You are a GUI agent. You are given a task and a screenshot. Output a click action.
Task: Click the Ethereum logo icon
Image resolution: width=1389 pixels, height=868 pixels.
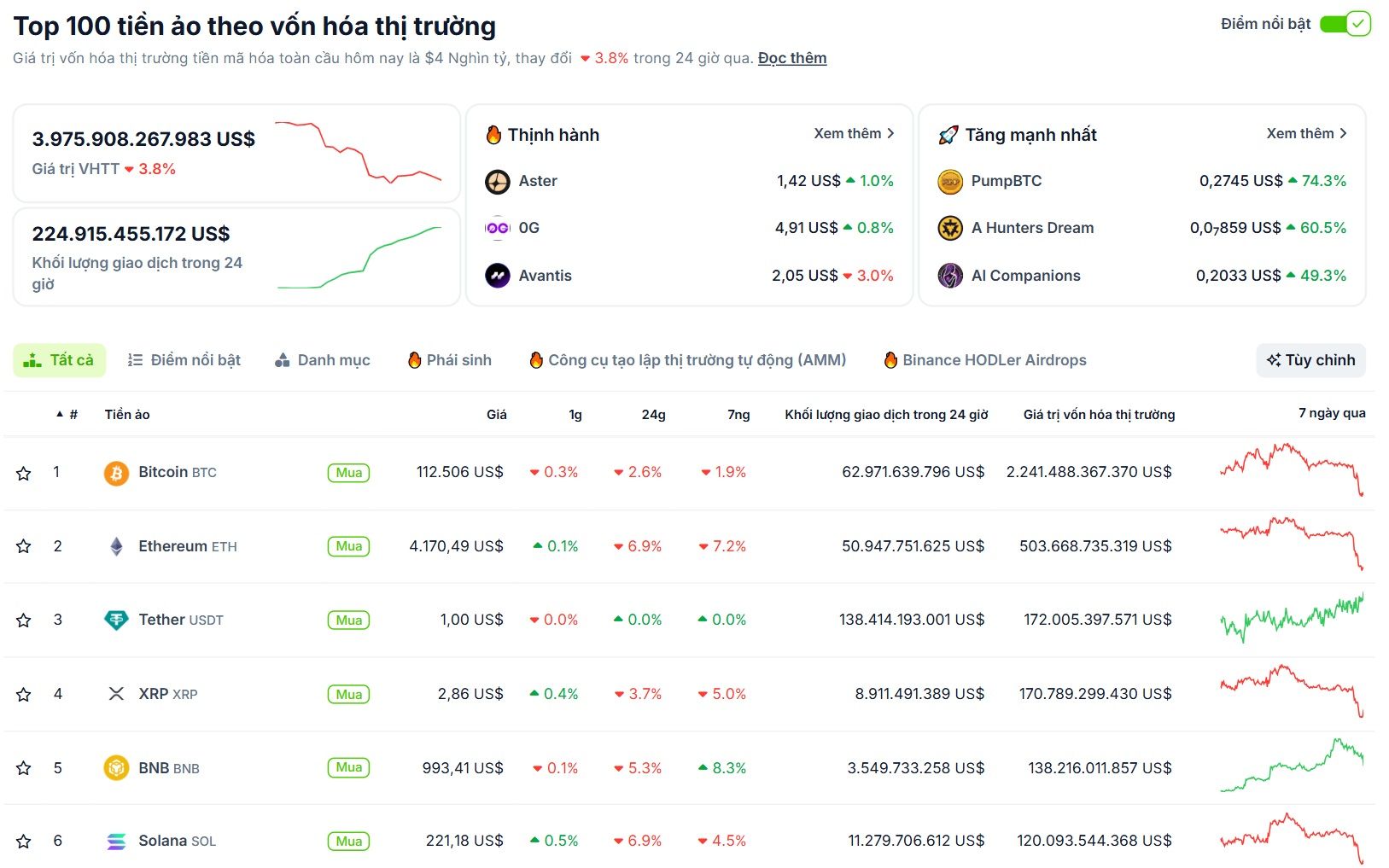coord(117,545)
